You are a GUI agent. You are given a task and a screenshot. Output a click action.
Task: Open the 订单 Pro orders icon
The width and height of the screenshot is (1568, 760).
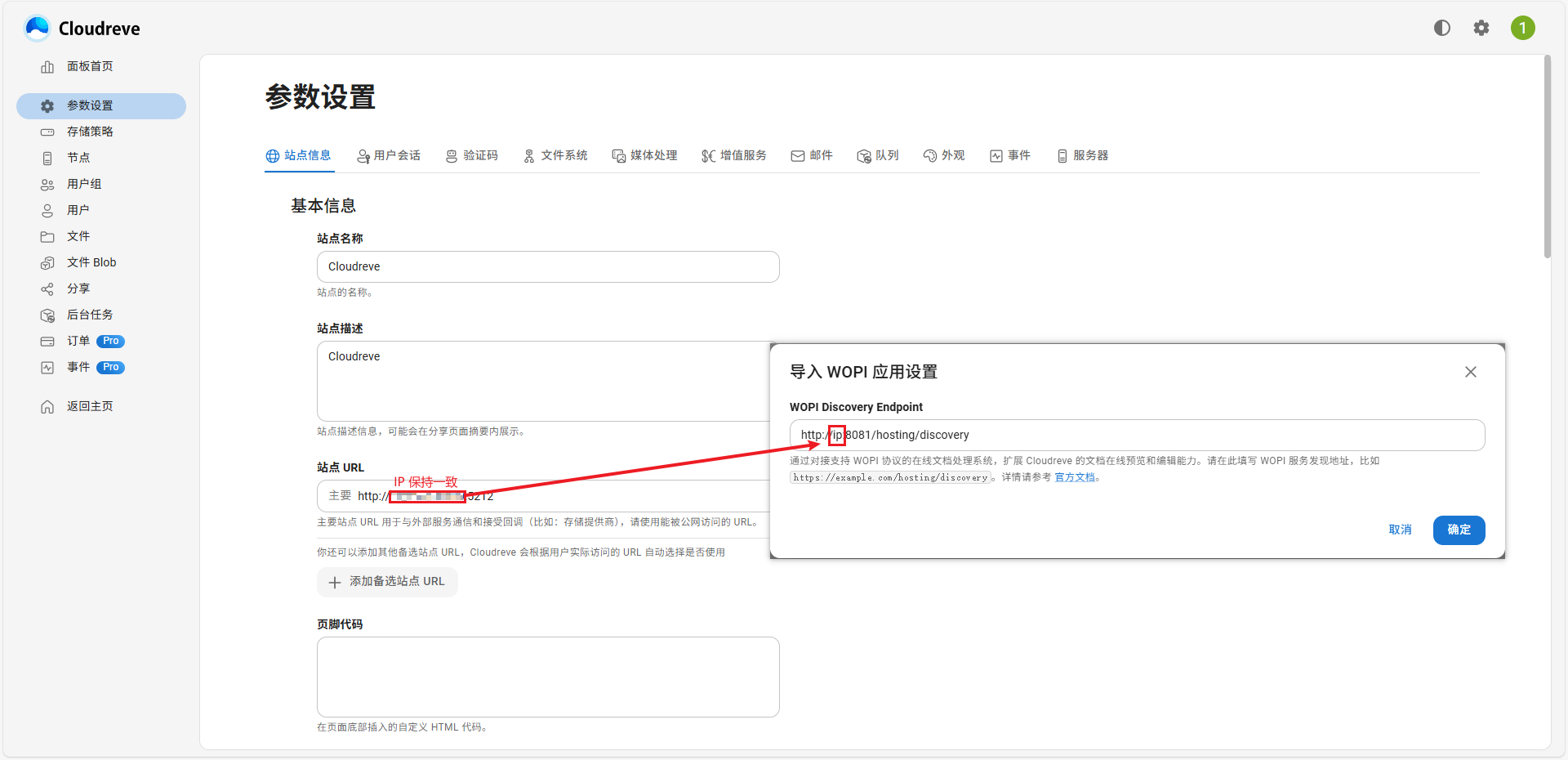(47, 341)
